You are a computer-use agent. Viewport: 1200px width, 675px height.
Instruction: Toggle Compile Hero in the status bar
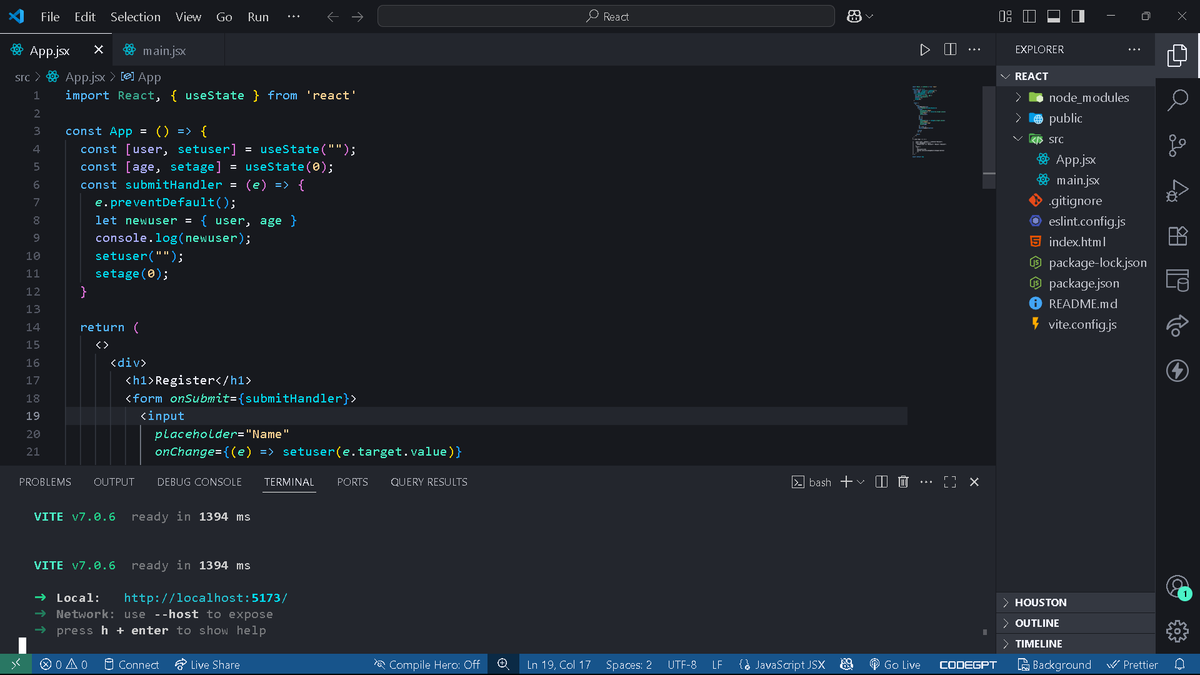pos(426,665)
